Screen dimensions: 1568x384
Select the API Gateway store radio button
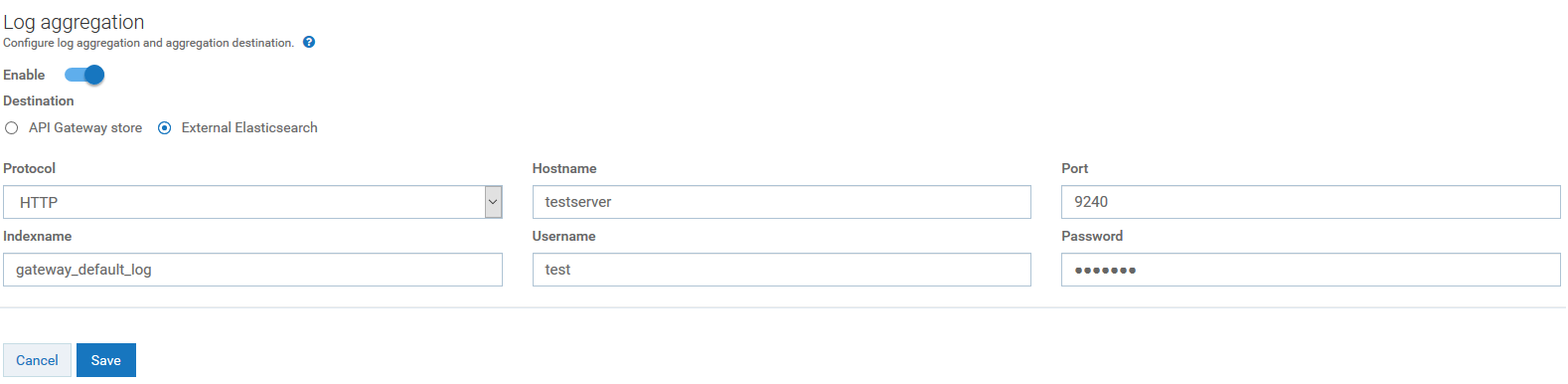click(x=12, y=128)
